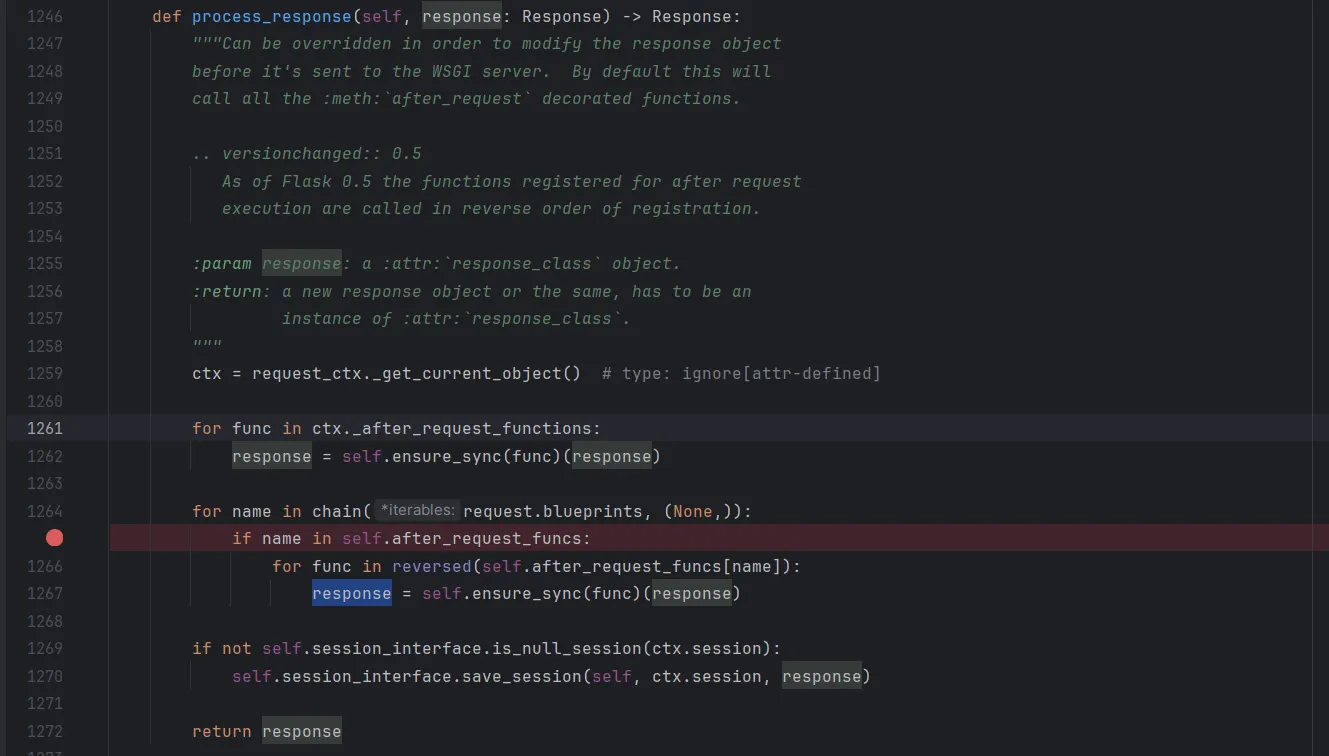Screen dimensions: 1329x756
Task: Click line number 1259 in the gutter
Action: (44, 373)
